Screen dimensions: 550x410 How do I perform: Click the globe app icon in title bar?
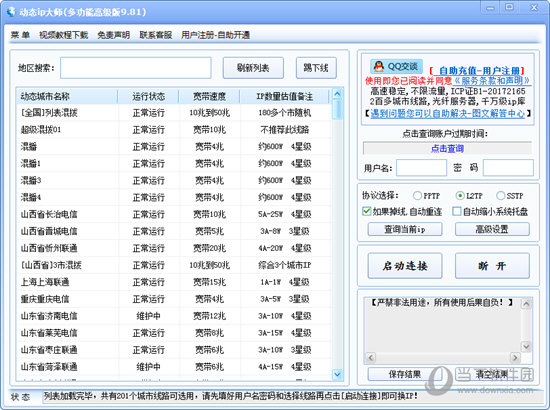(12, 12)
